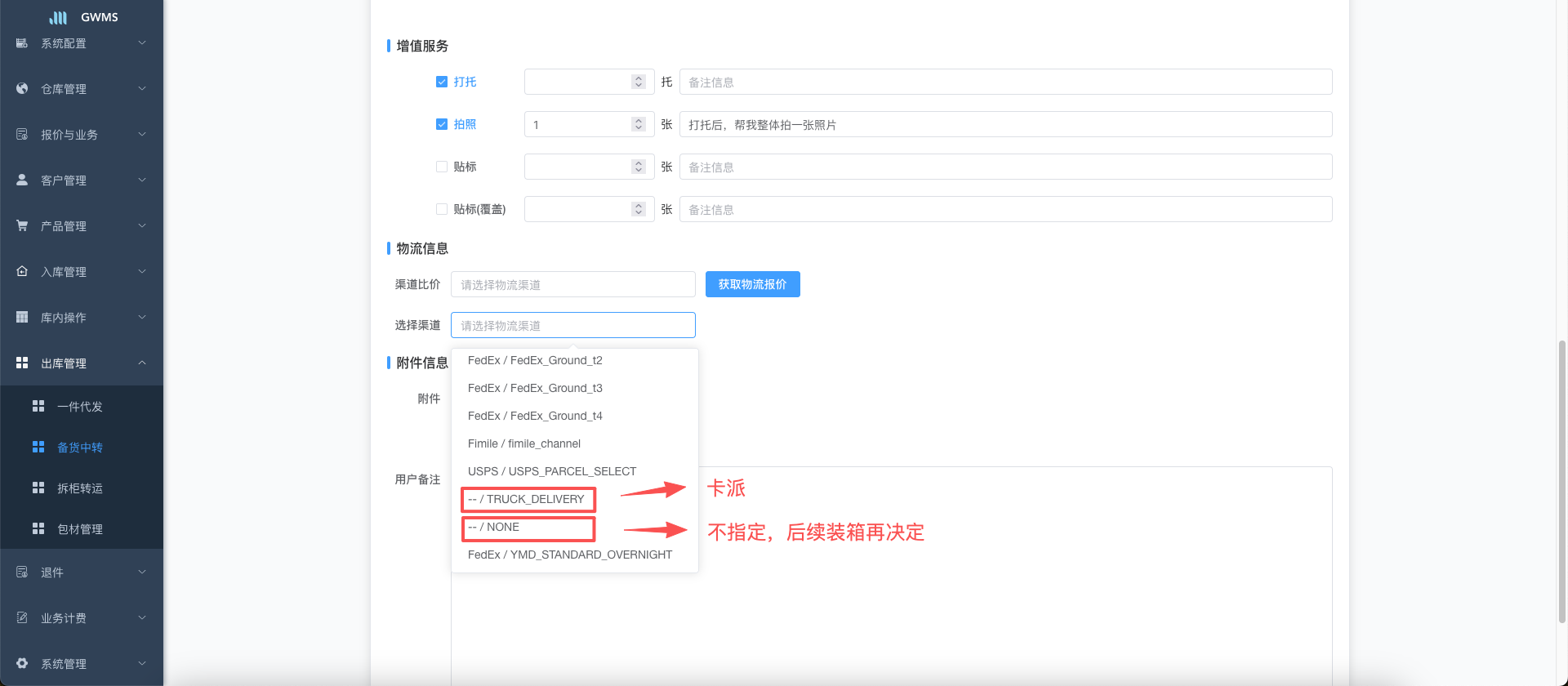Click the 拆柜转运 submenu icon

[x=38, y=488]
